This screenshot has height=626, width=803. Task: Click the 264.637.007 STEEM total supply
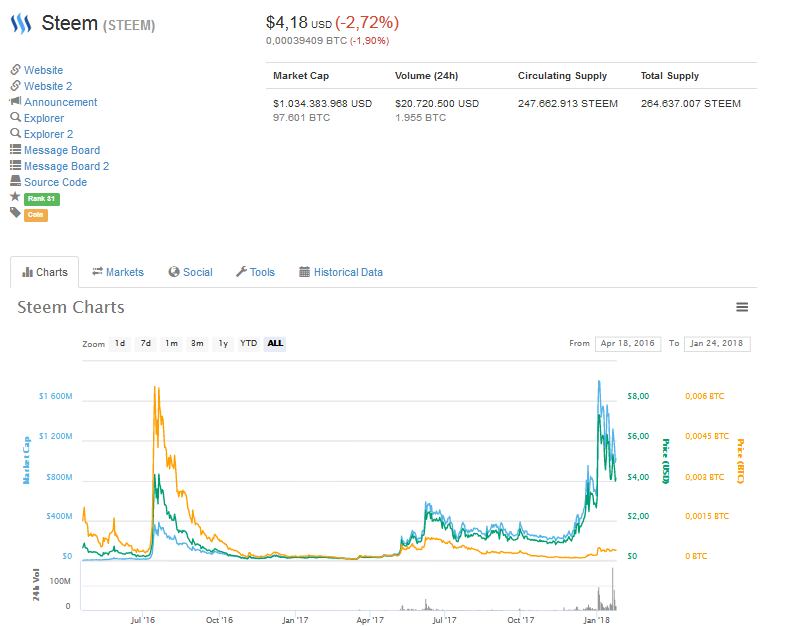[690, 103]
